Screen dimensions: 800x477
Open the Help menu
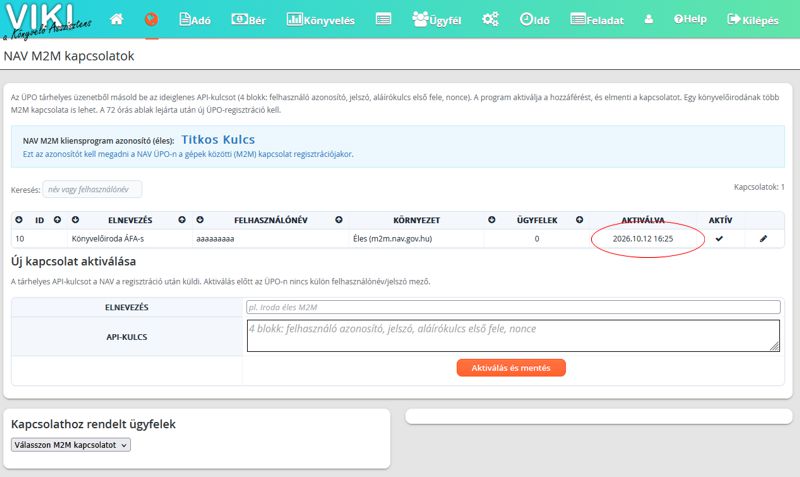690,19
